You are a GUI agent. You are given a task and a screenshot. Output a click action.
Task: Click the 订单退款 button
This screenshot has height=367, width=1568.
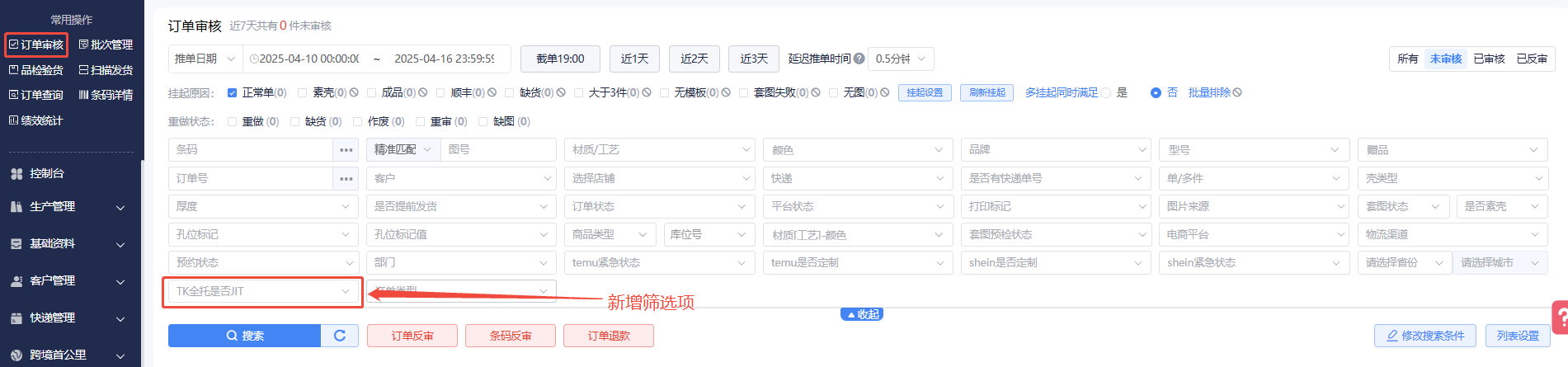tap(609, 336)
